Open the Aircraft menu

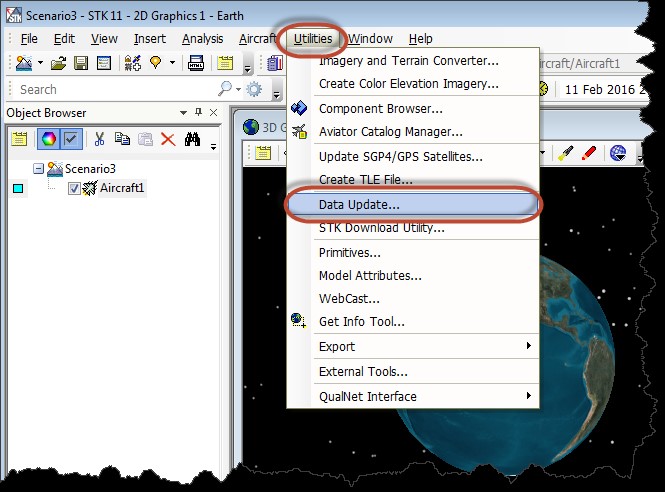(257, 39)
